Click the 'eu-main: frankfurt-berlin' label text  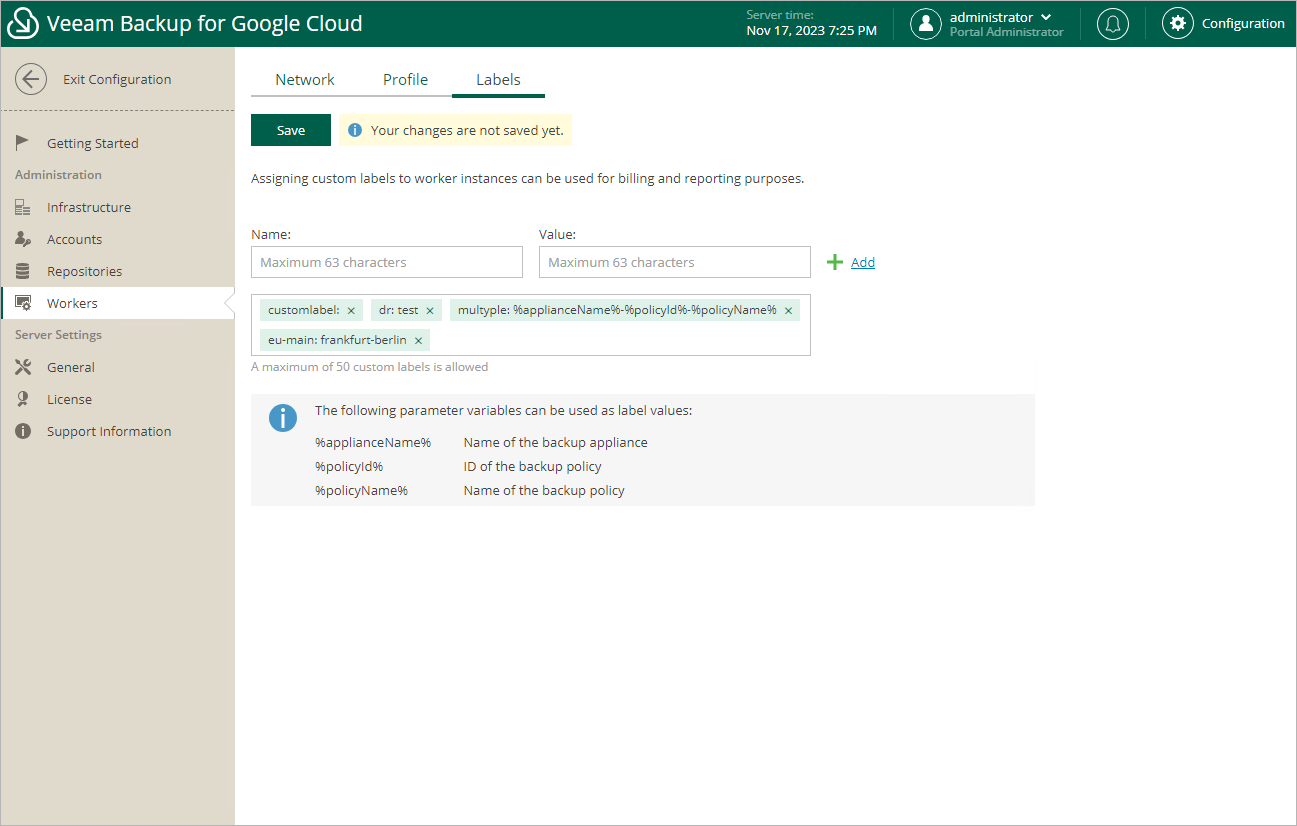[x=337, y=340]
